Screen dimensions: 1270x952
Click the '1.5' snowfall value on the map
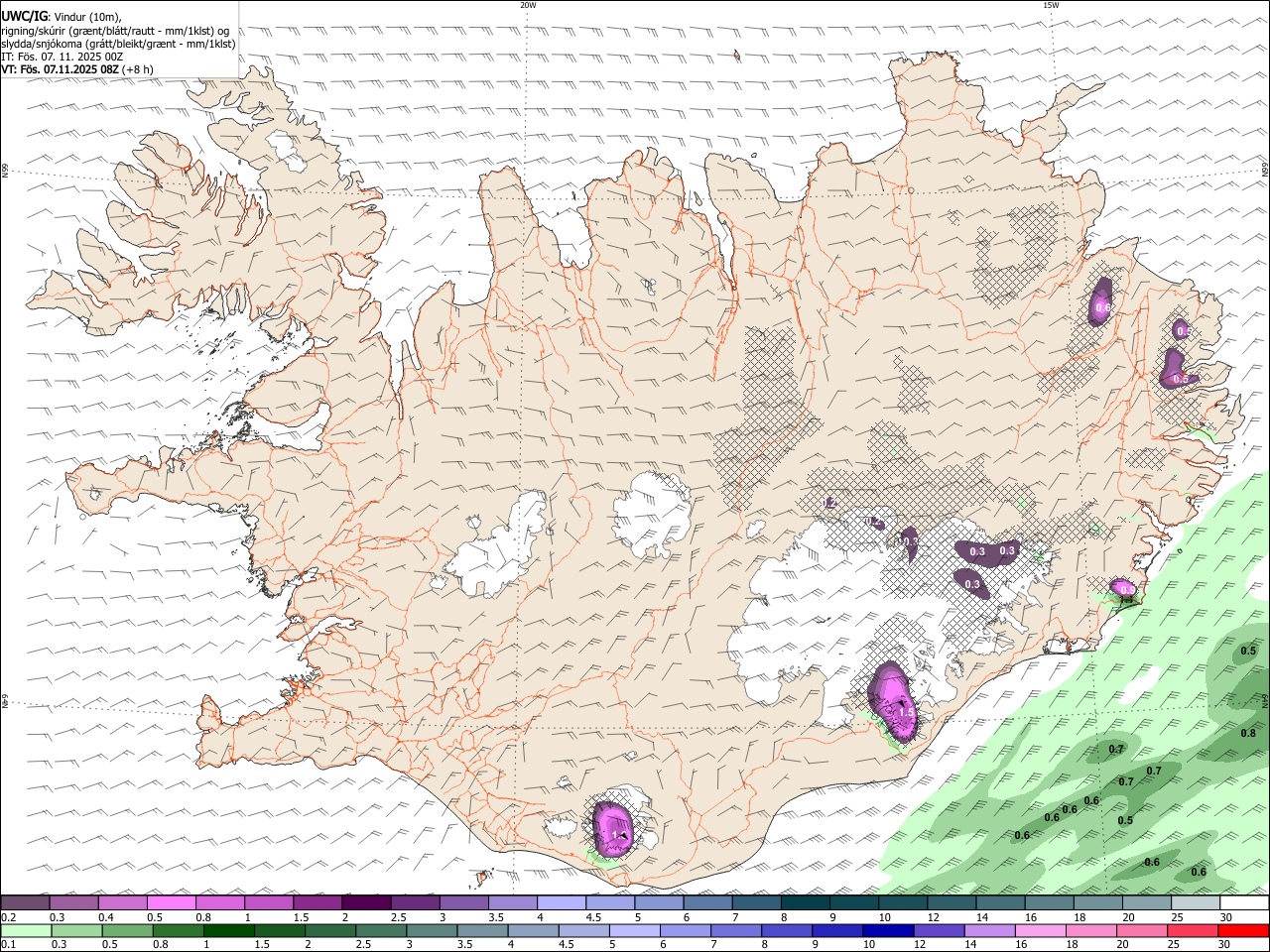pos(905,712)
